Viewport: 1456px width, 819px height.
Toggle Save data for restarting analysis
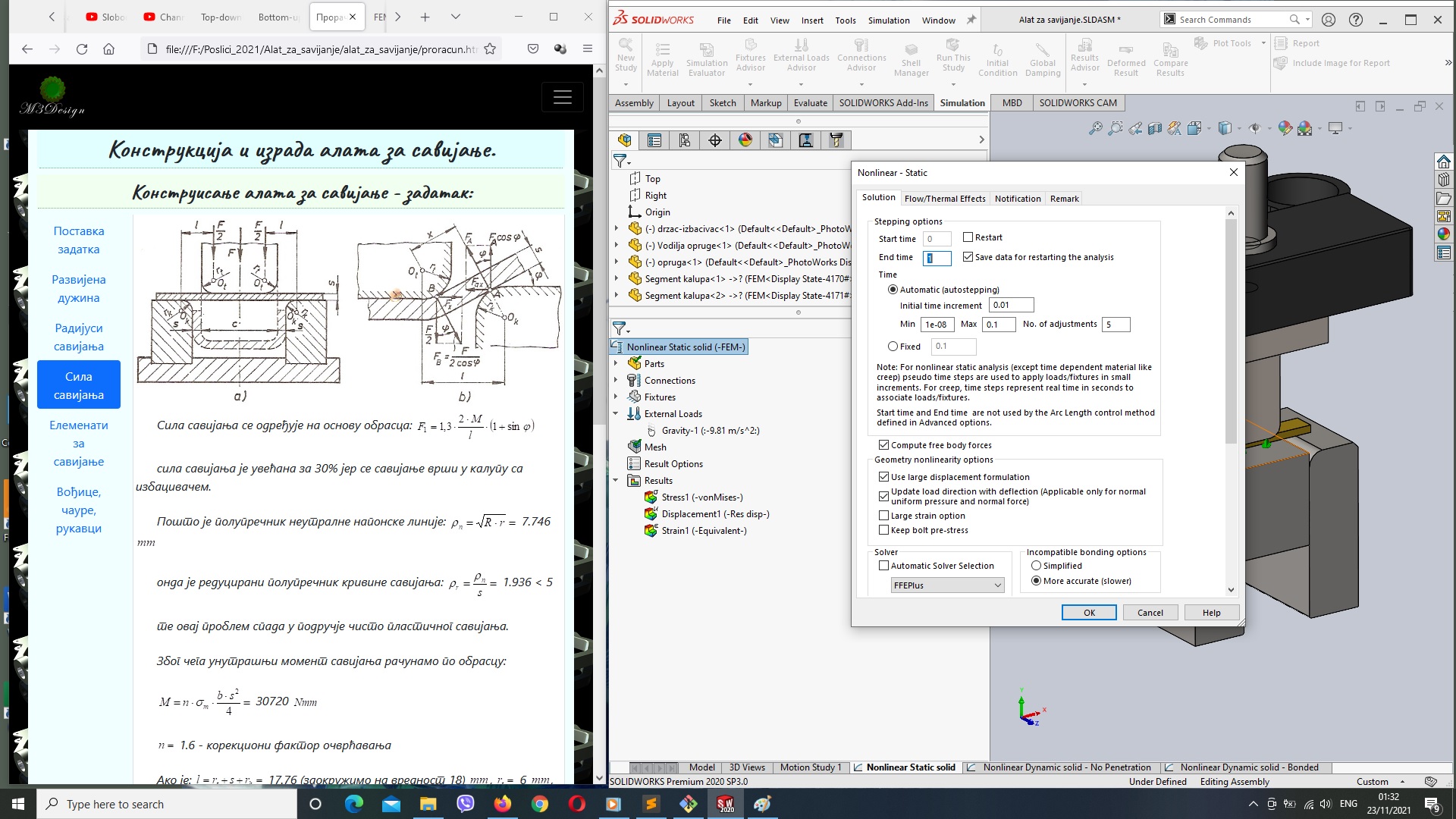(967, 256)
